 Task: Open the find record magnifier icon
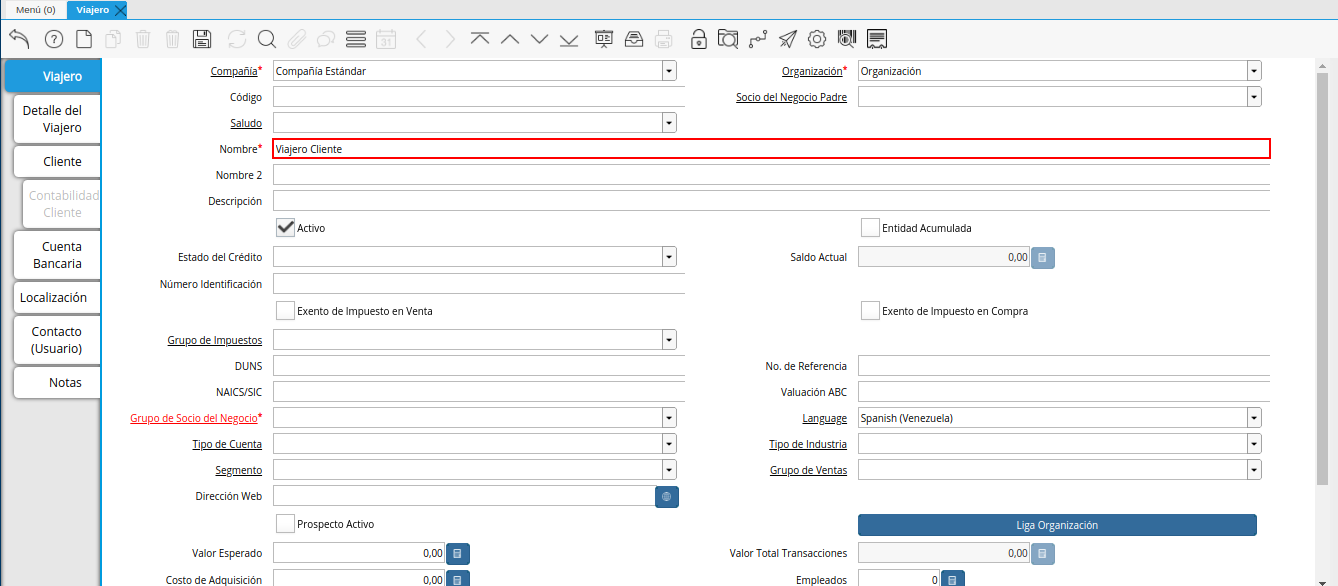(266, 39)
